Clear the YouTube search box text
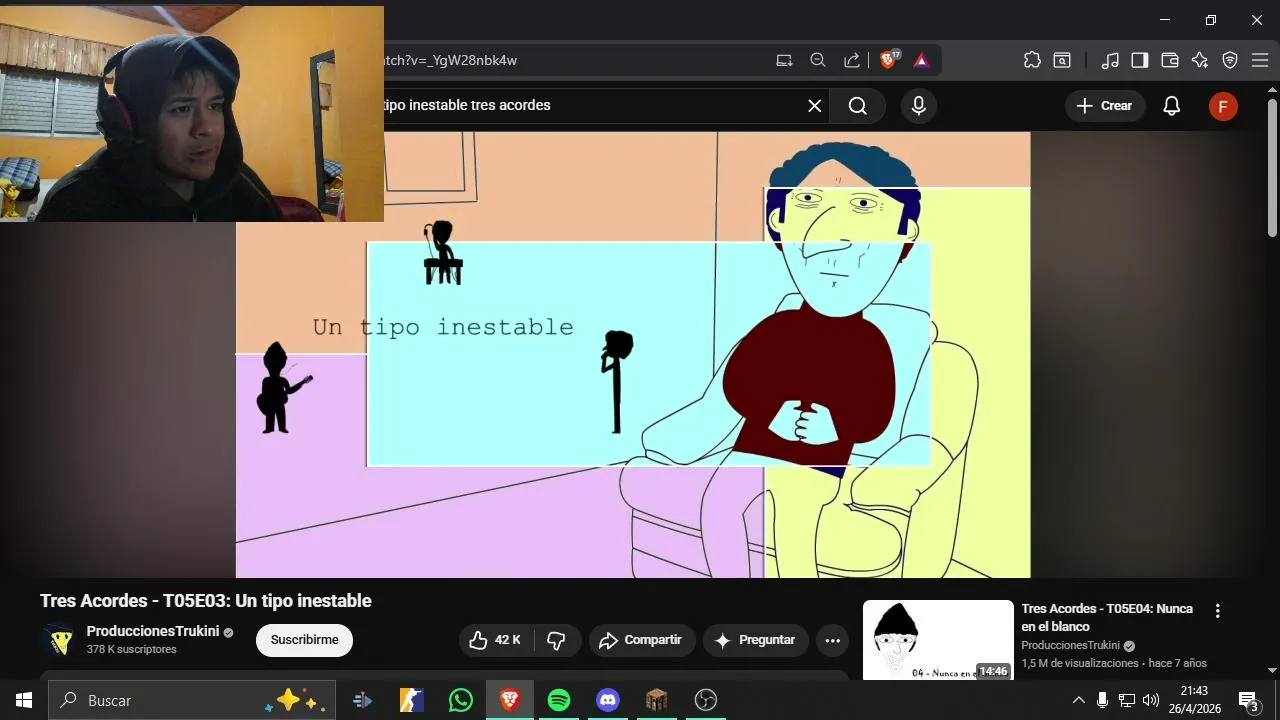 [815, 106]
